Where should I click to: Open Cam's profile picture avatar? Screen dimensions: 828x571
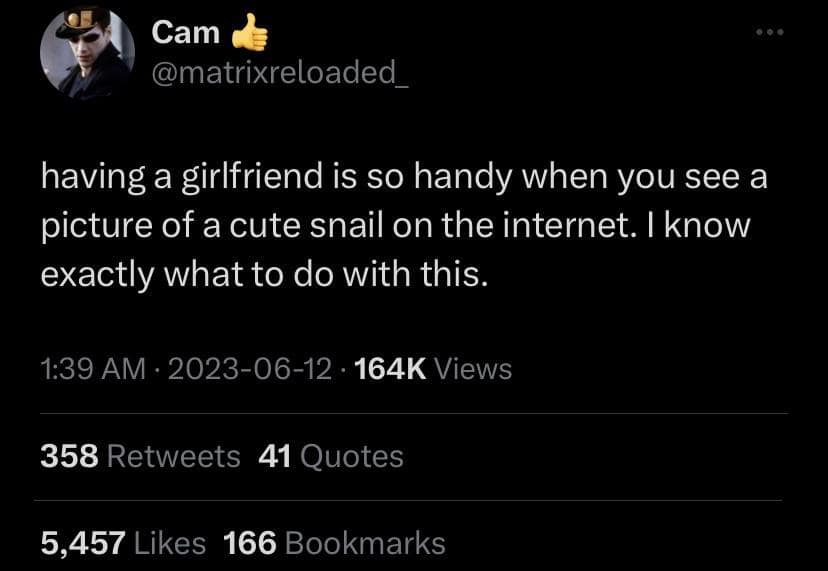(87, 52)
